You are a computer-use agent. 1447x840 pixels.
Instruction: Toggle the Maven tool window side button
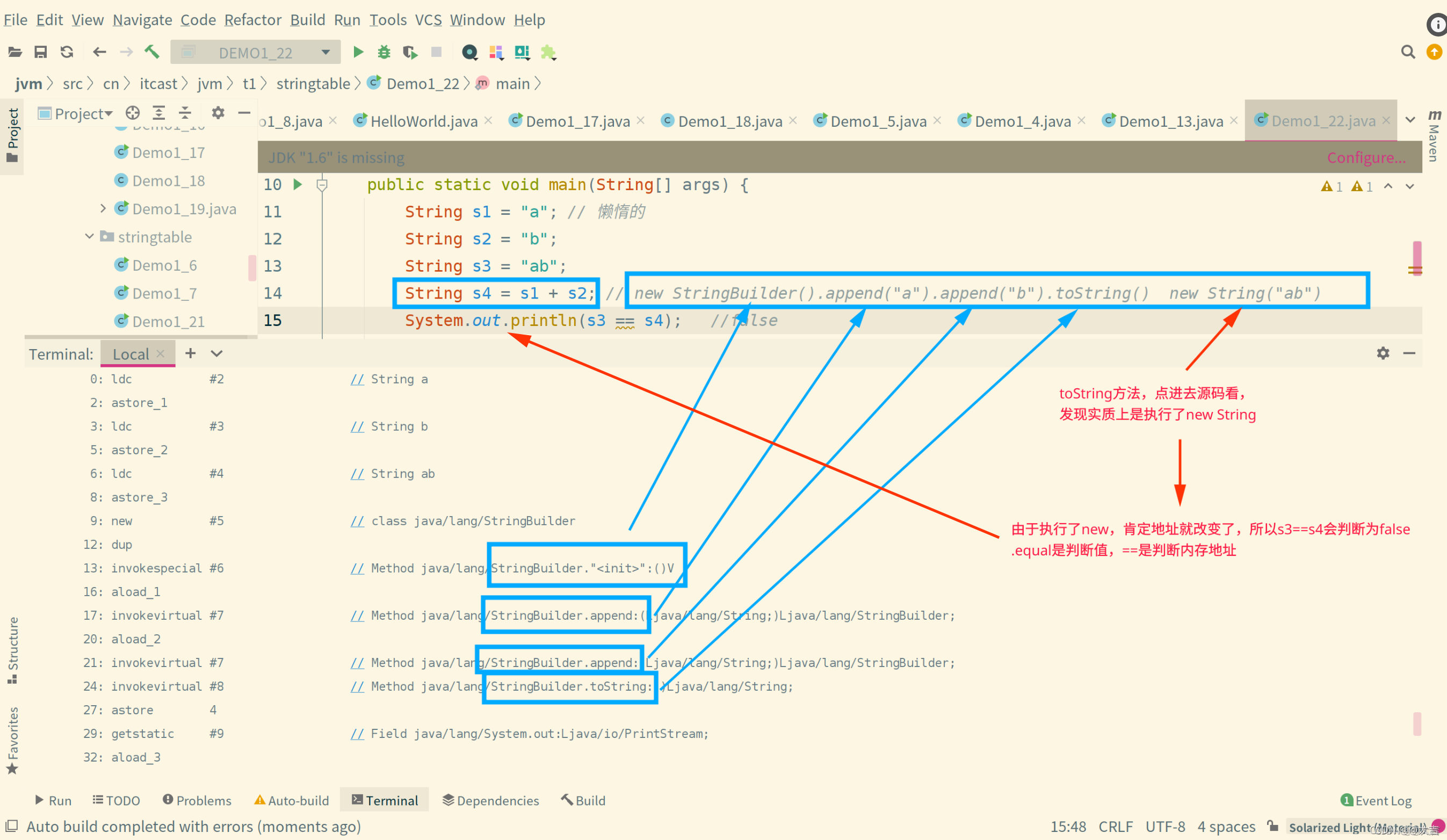tap(1434, 135)
